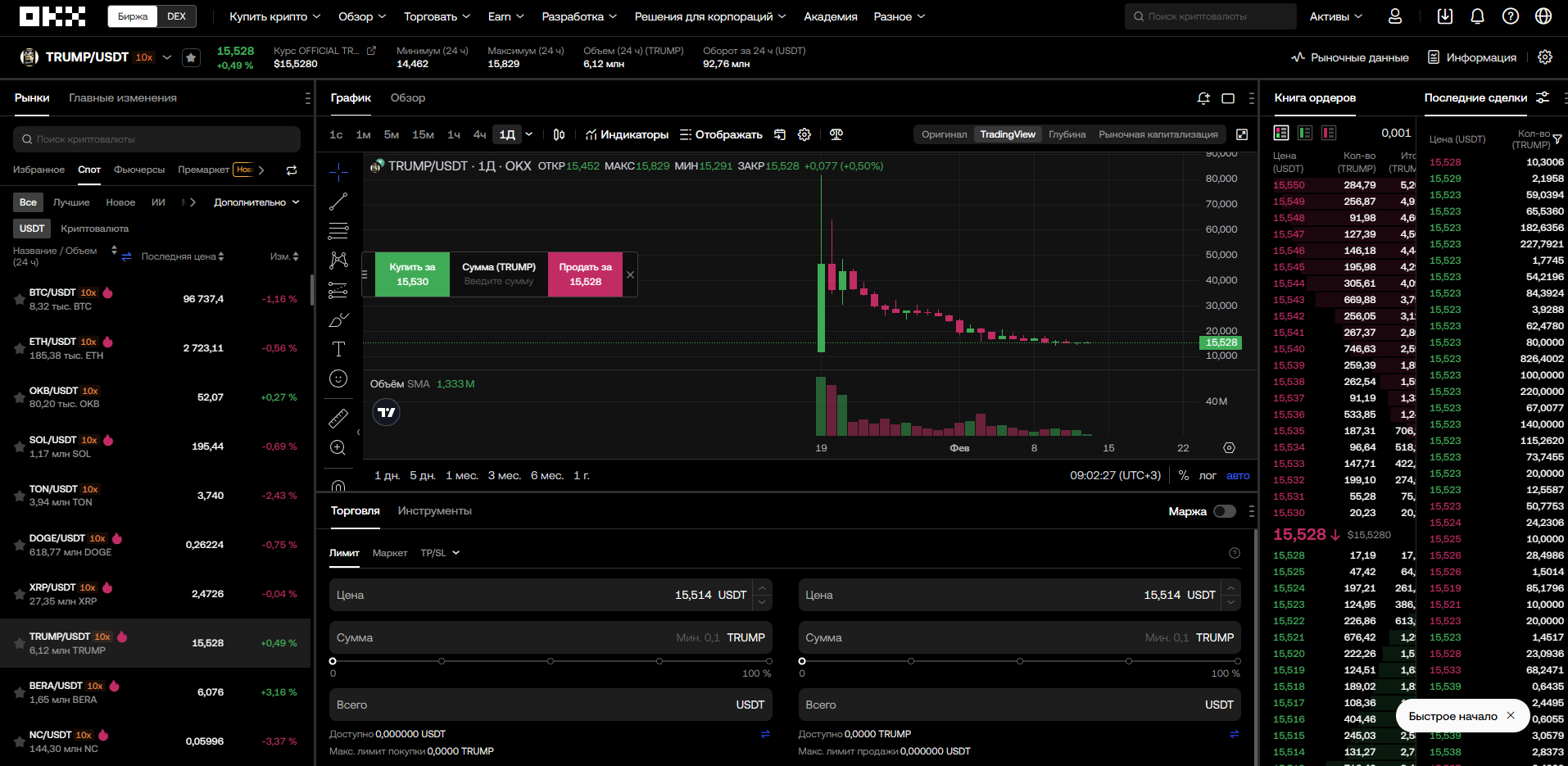The height and width of the screenshot is (766, 1568).
Task: Switch to Инструменты tab
Action: coord(435,511)
